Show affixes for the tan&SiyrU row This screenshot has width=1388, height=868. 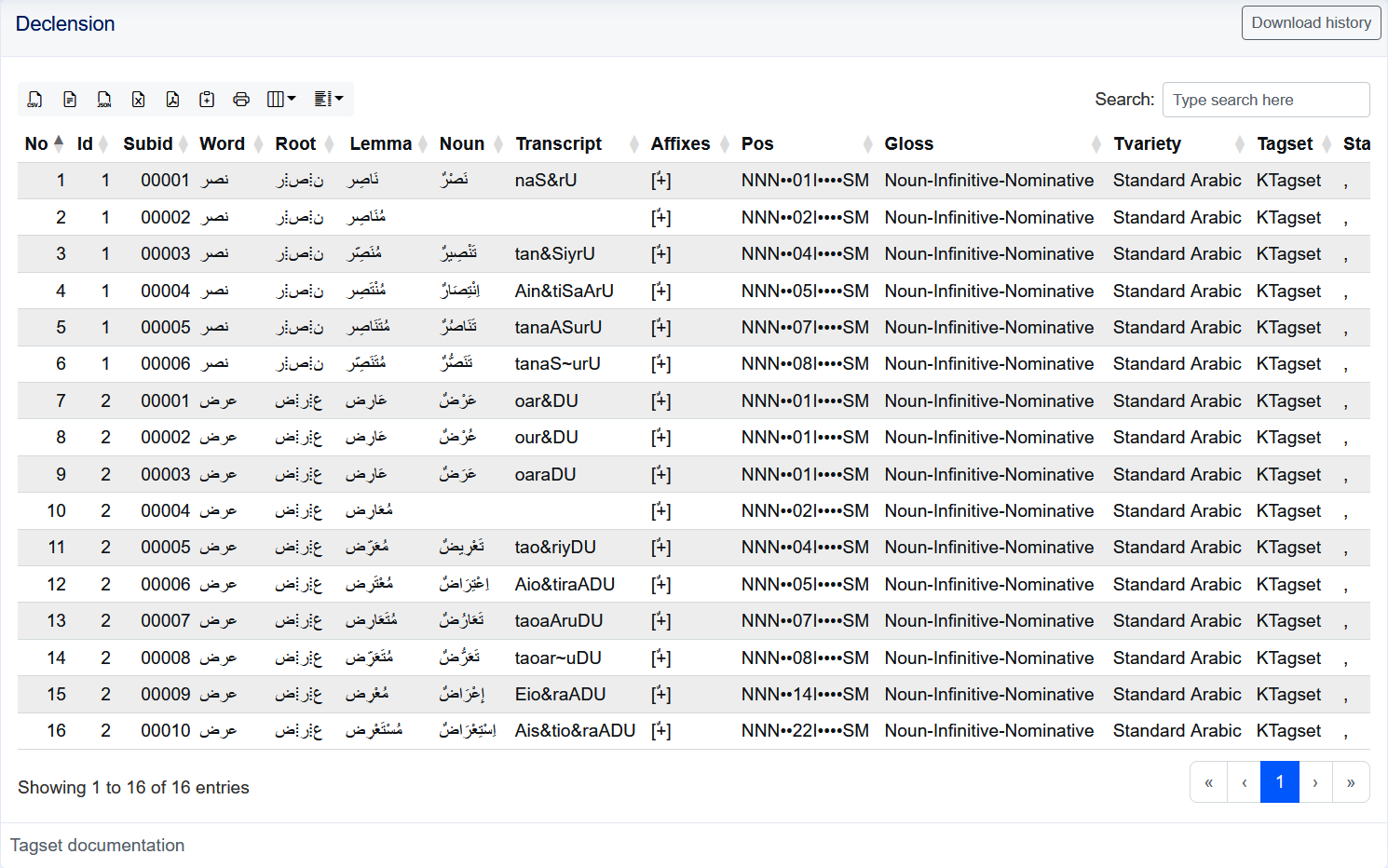(x=660, y=254)
